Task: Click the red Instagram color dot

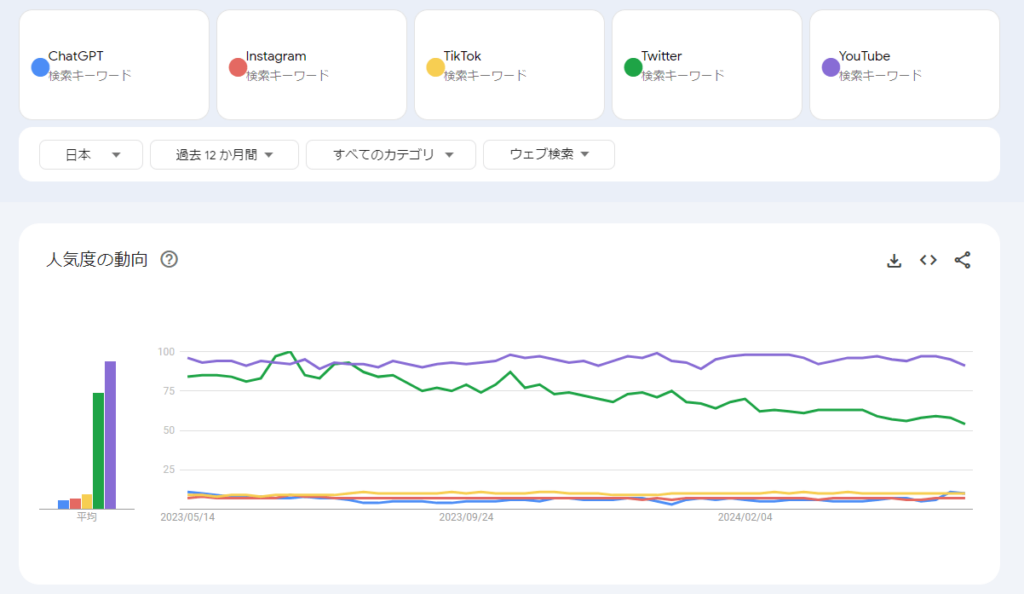Action: pyautogui.click(x=237, y=67)
